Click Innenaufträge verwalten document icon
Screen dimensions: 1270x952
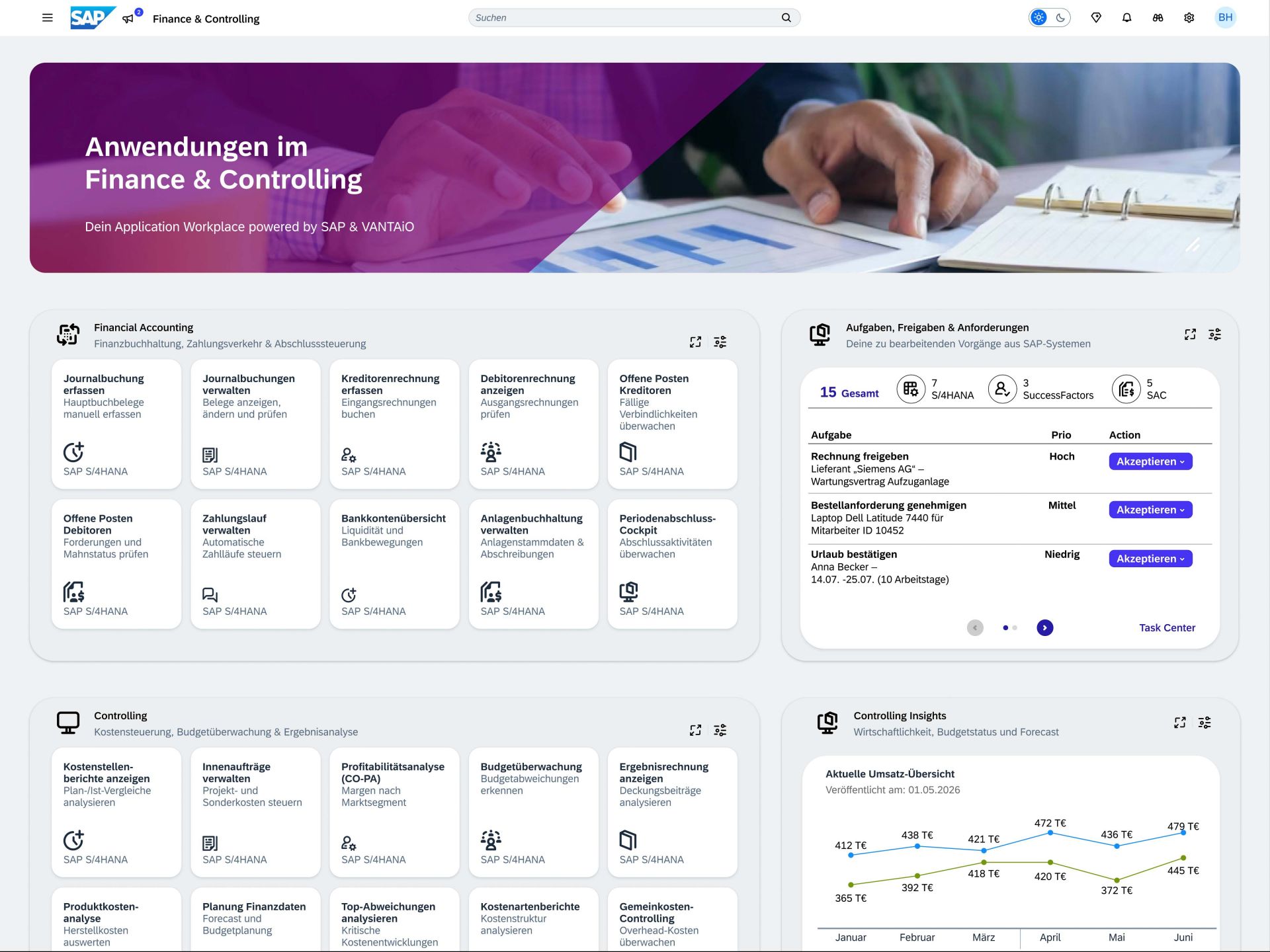point(210,843)
